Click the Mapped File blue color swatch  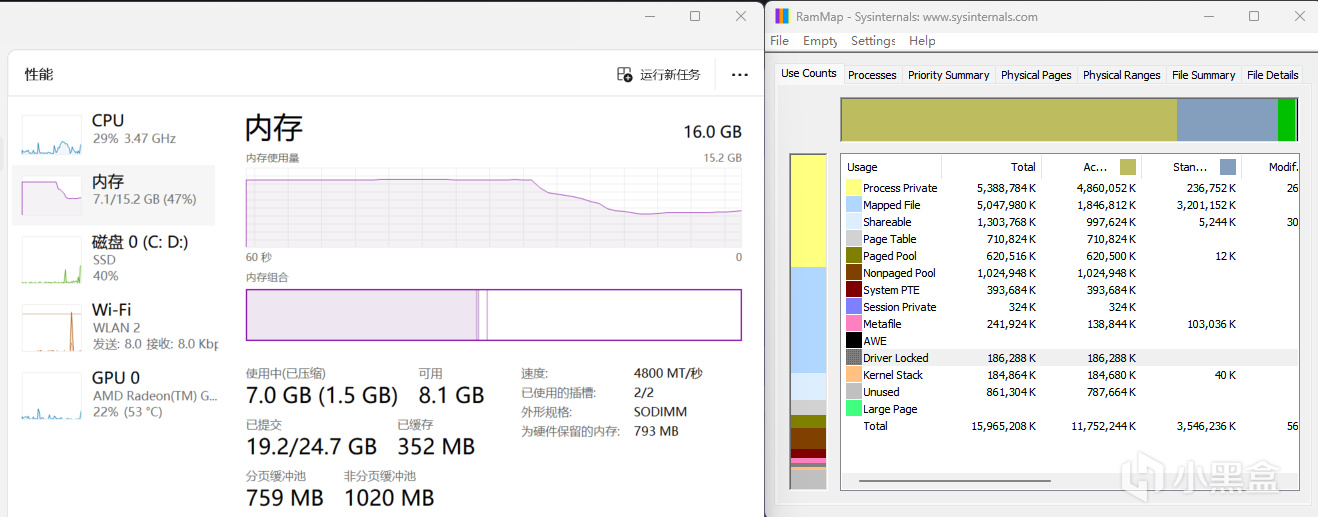pos(853,205)
